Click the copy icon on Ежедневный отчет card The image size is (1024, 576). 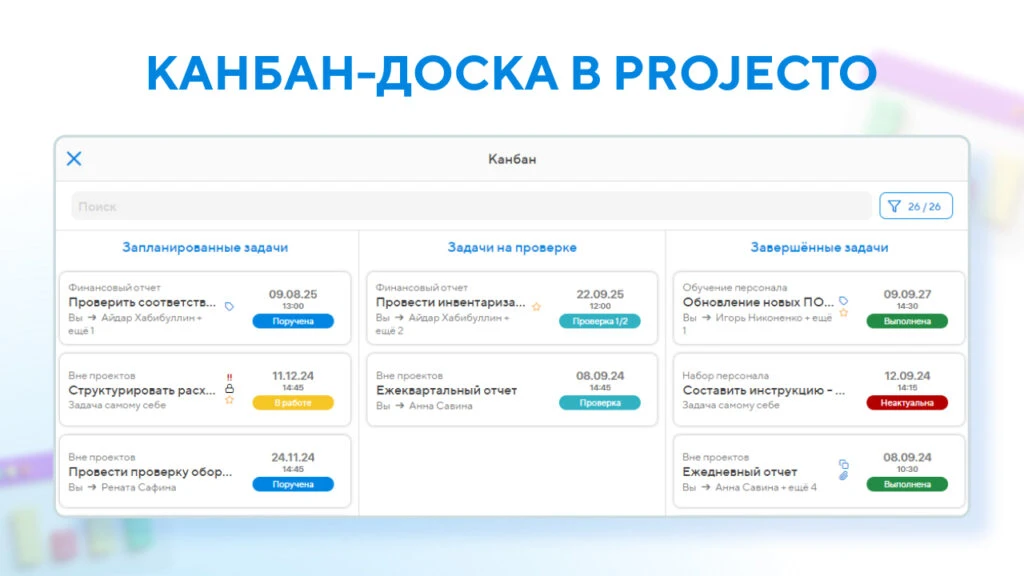click(x=844, y=464)
